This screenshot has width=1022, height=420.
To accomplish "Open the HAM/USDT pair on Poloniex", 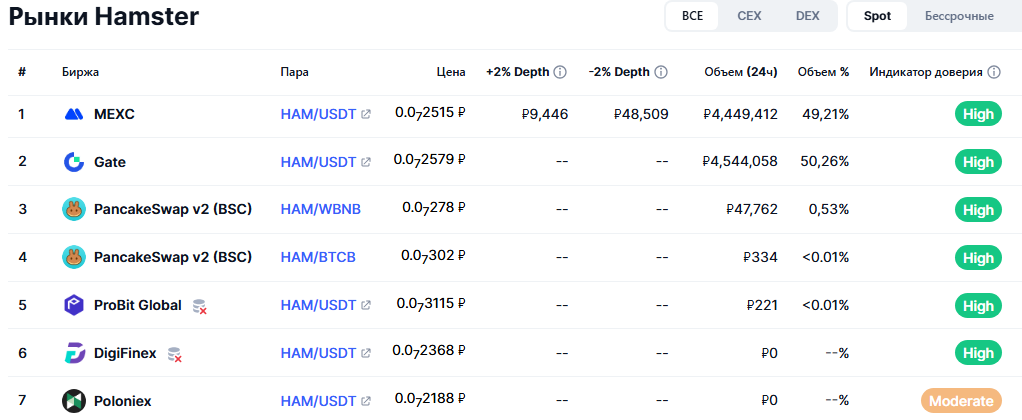I will click(x=319, y=401).
